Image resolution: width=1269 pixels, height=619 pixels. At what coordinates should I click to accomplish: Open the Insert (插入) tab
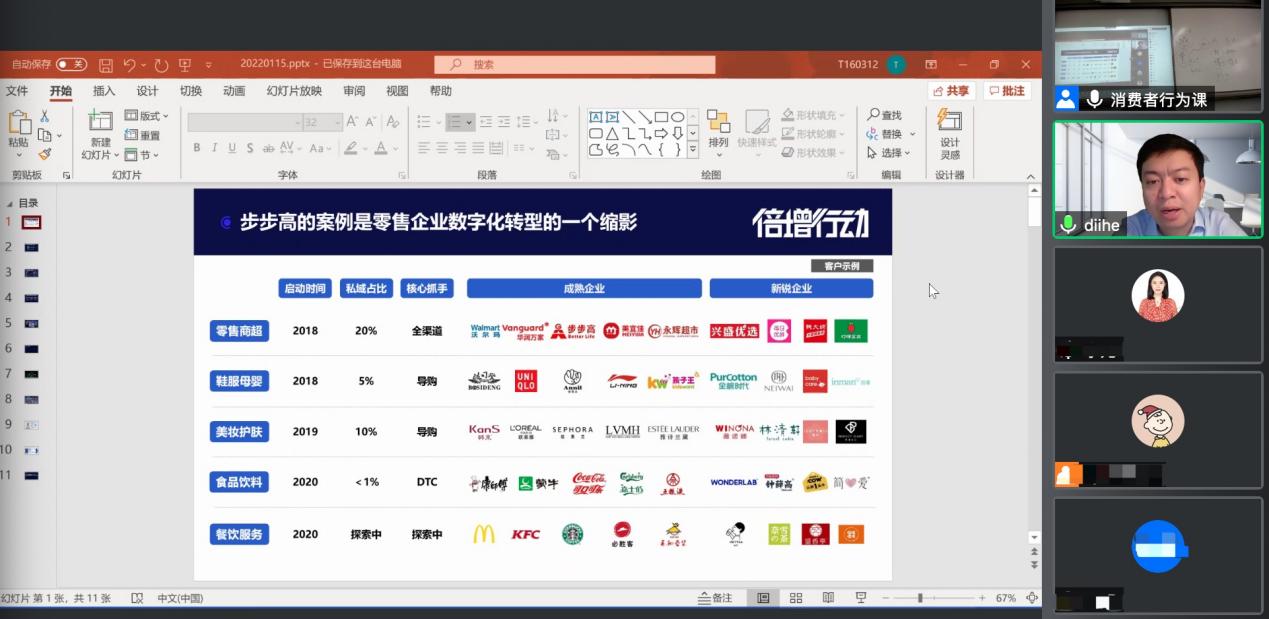click(104, 91)
